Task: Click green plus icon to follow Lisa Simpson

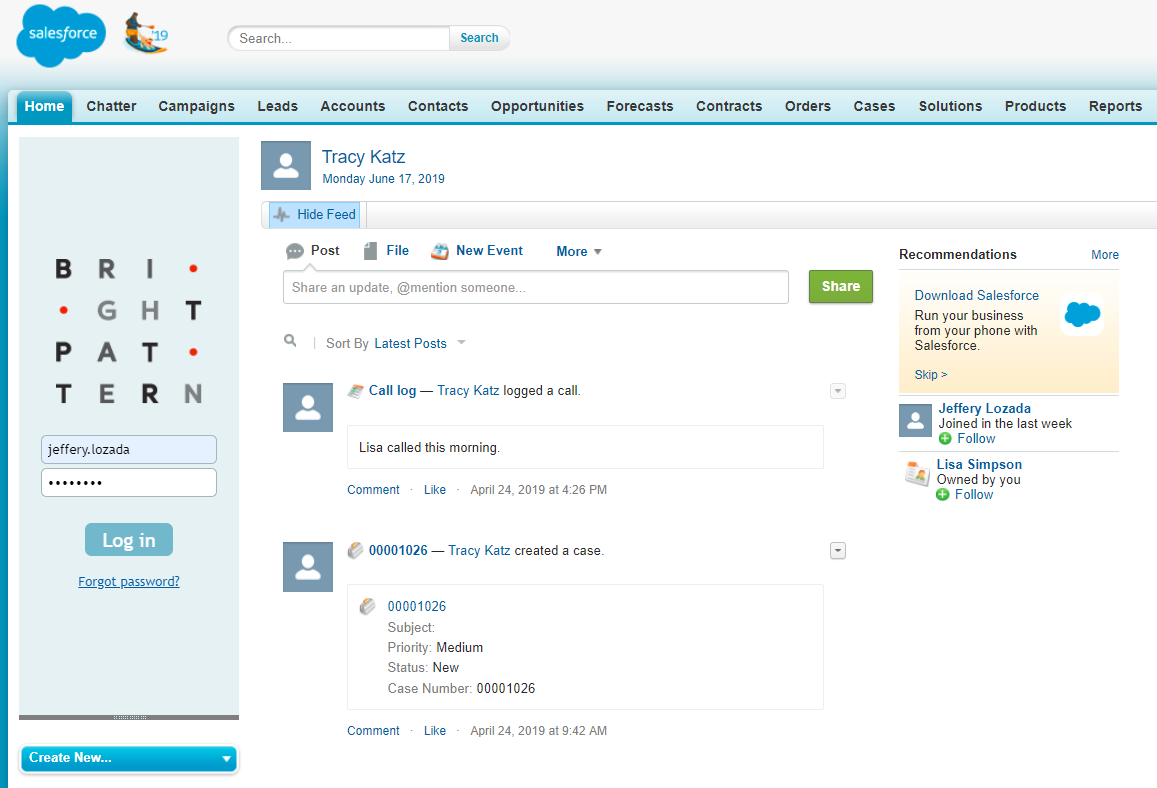Action: (942, 494)
